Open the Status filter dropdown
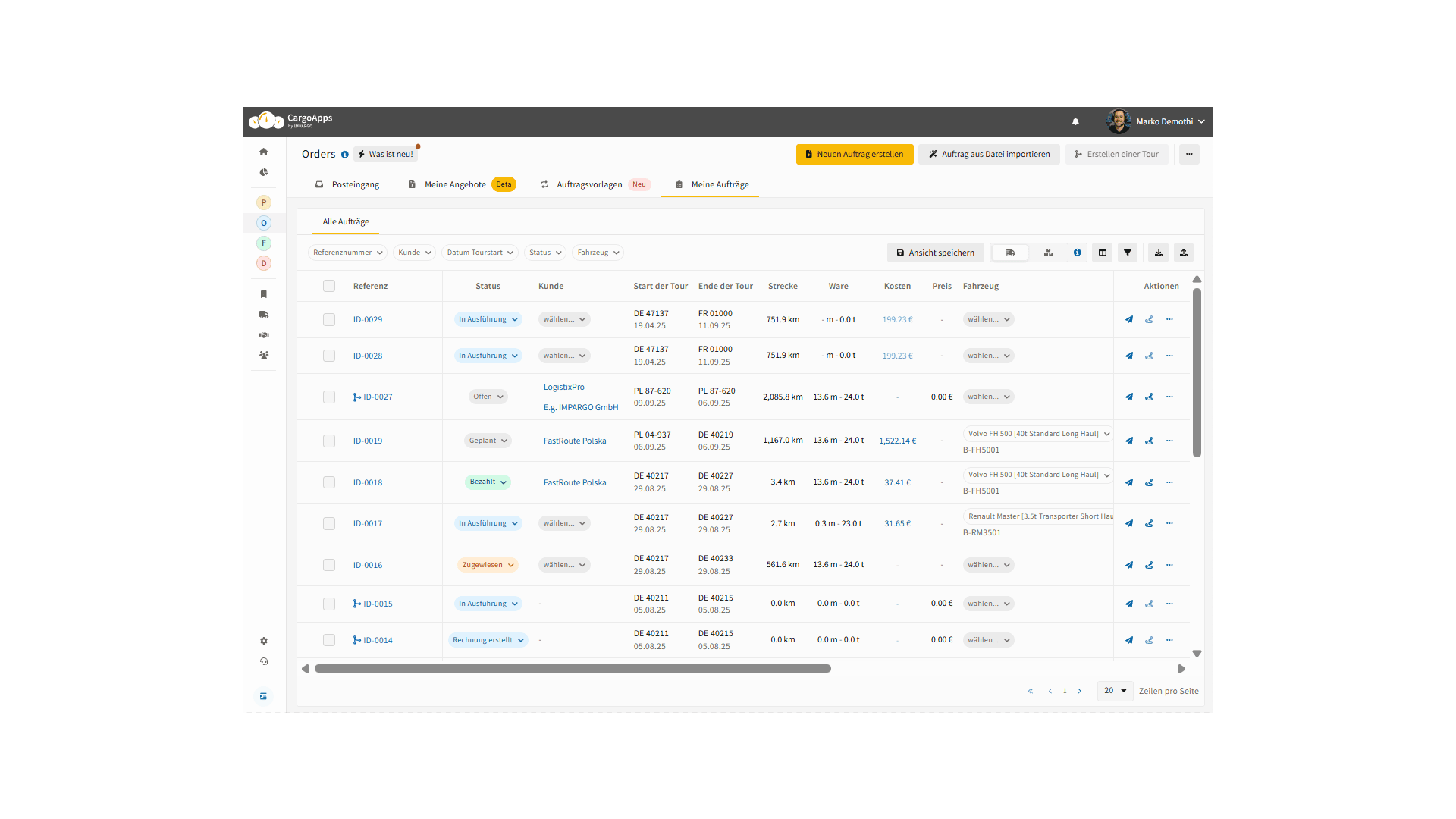 click(545, 253)
